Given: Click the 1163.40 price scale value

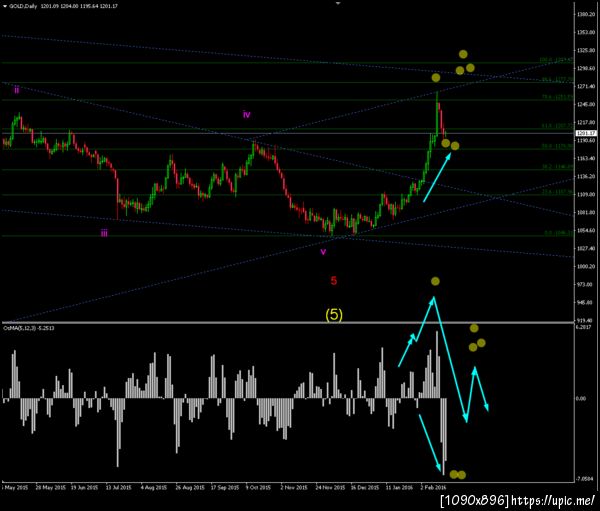Looking at the screenshot, I should tap(585, 158).
